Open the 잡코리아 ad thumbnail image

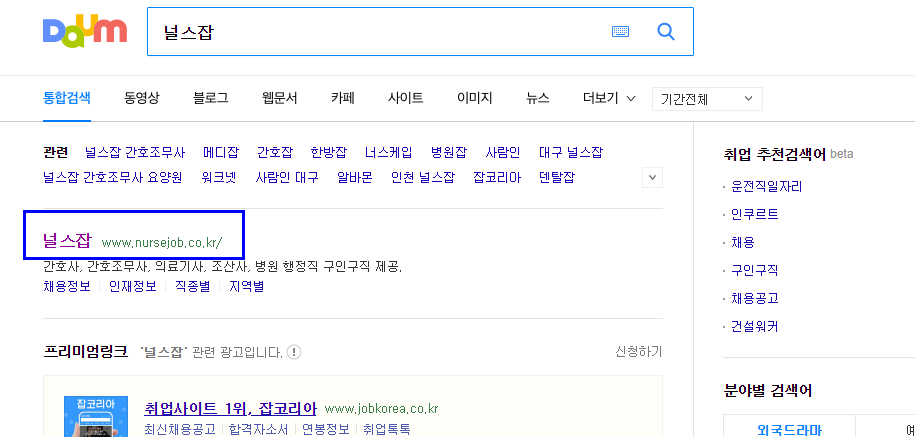coord(96,417)
